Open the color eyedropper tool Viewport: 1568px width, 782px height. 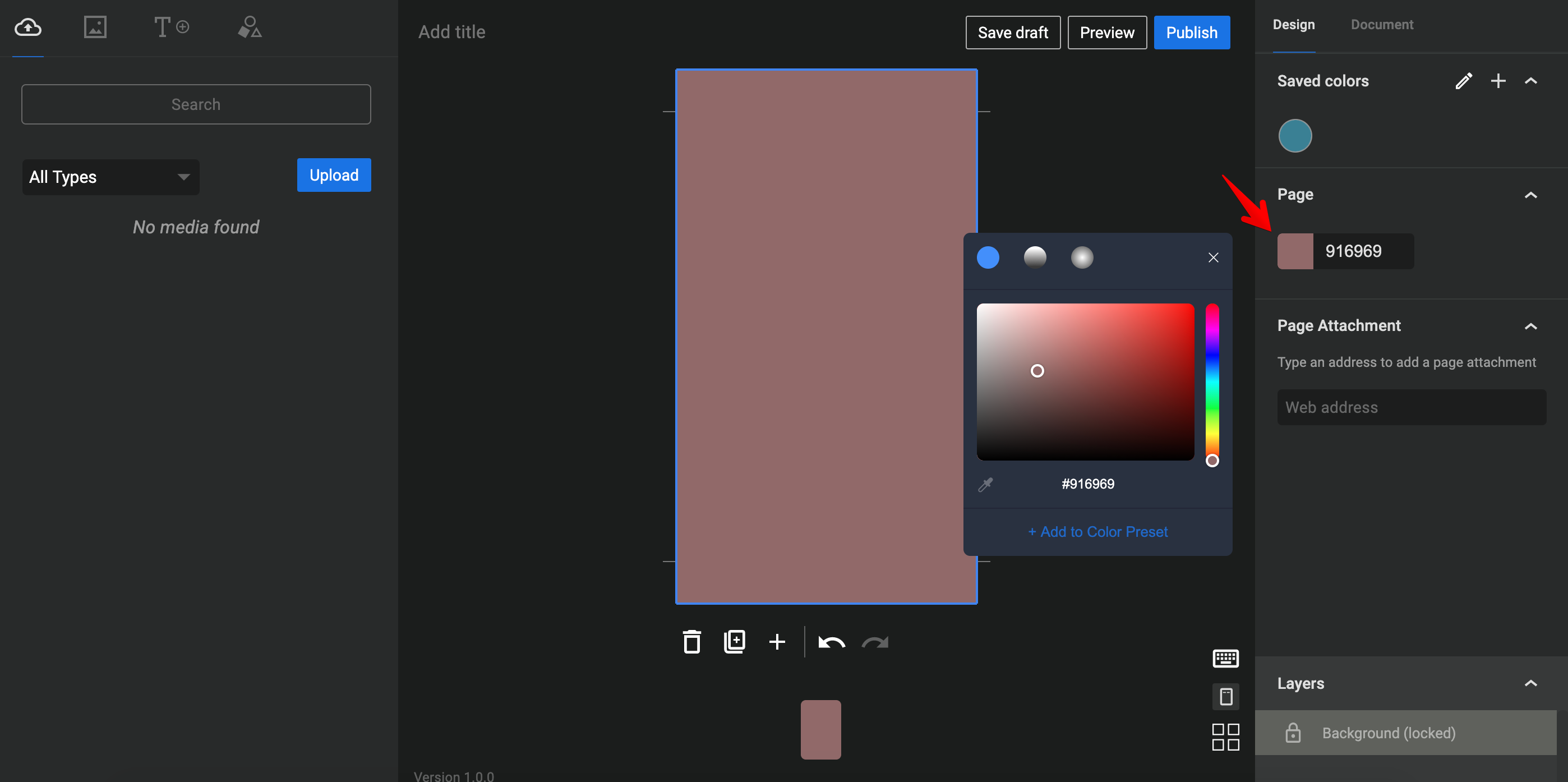[x=986, y=483]
